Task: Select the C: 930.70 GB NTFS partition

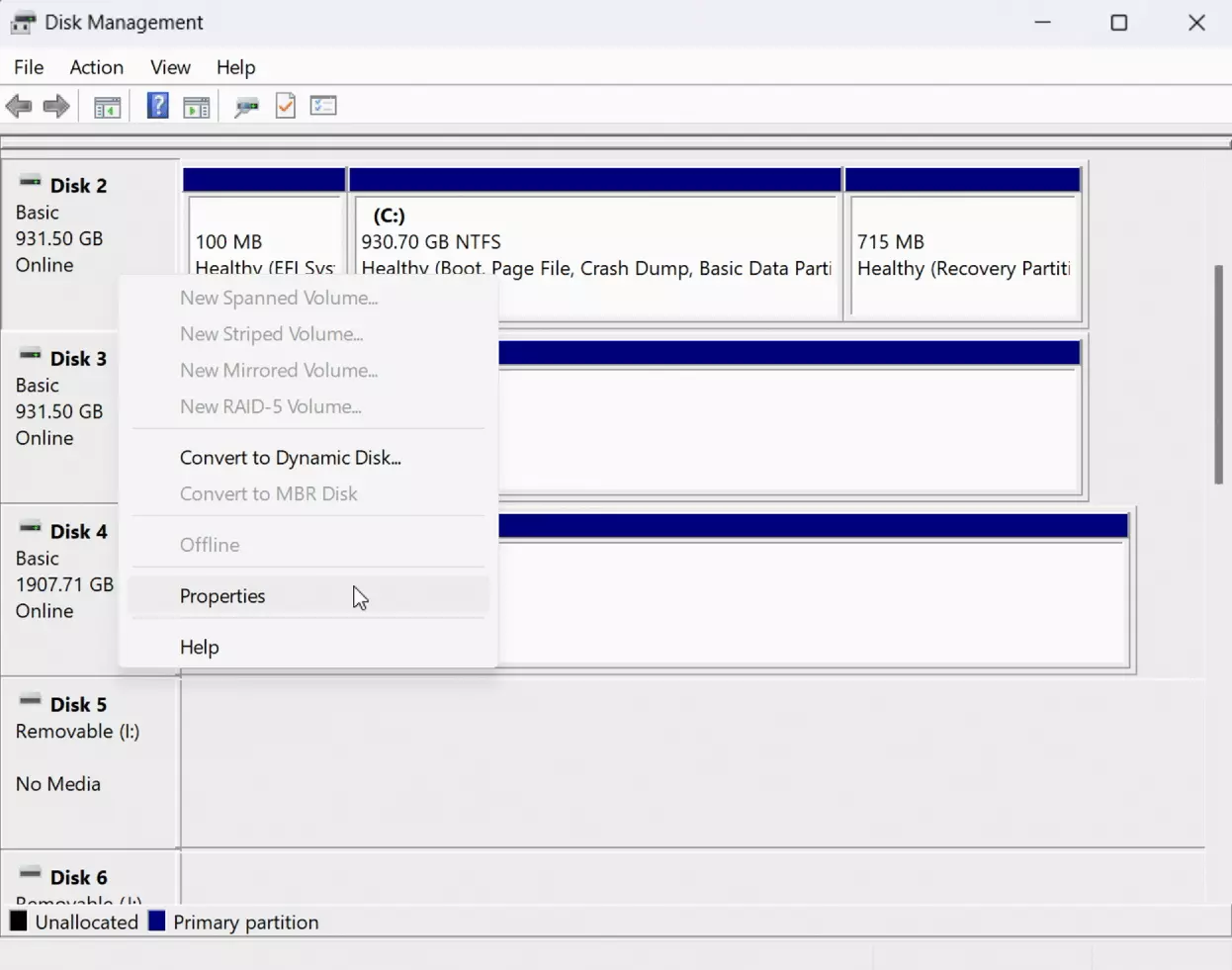Action: coord(595,242)
